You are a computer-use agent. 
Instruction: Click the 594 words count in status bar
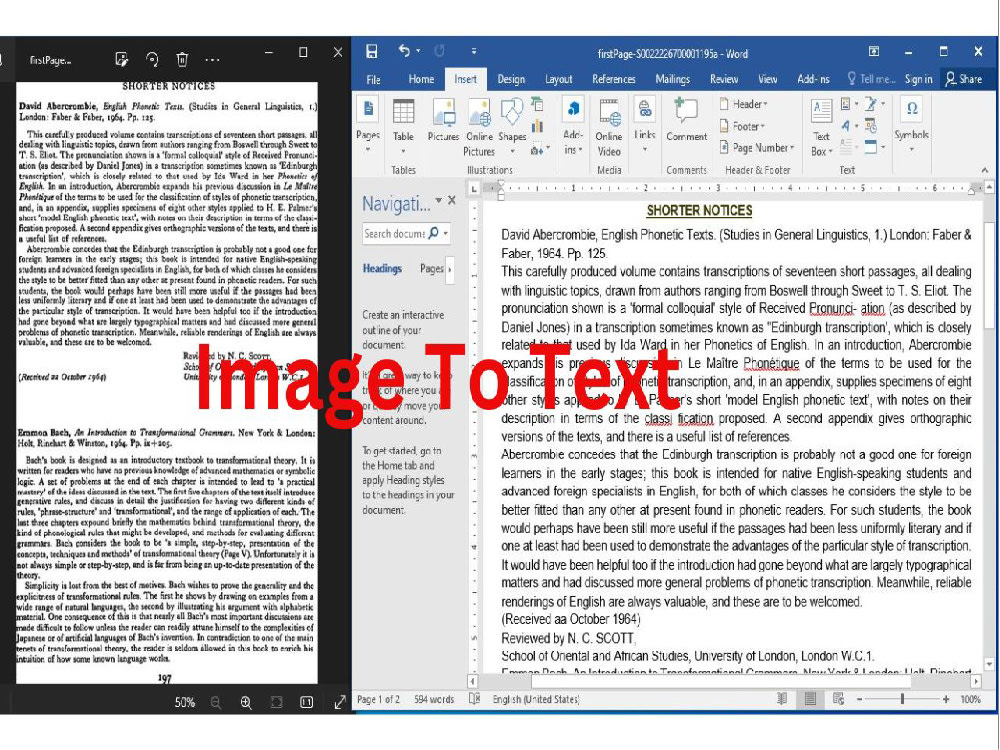click(x=434, y=700)
